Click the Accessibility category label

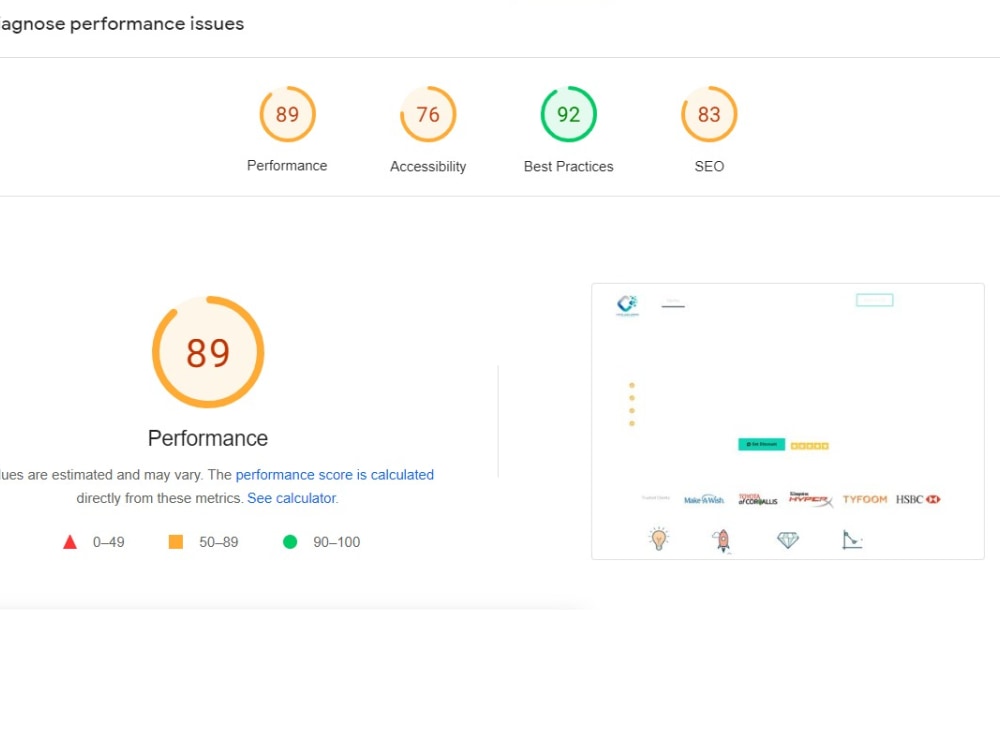[428, 166]
